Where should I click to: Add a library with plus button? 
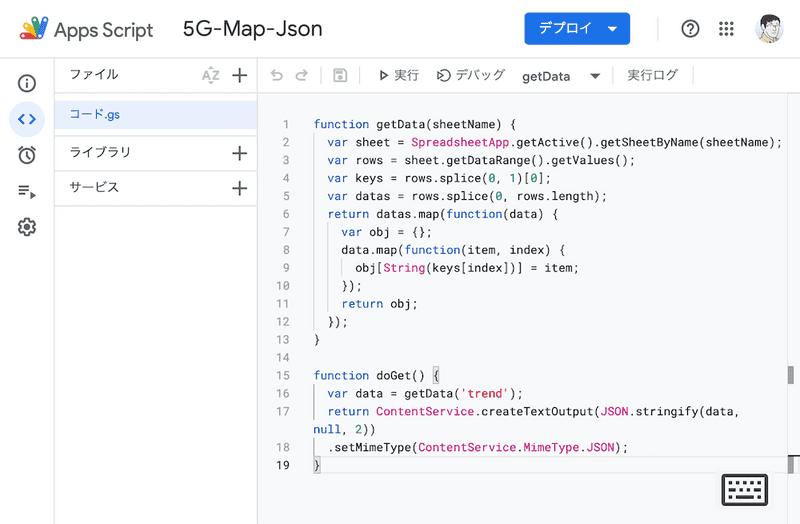pyautogui.click(x=240, y=153)
